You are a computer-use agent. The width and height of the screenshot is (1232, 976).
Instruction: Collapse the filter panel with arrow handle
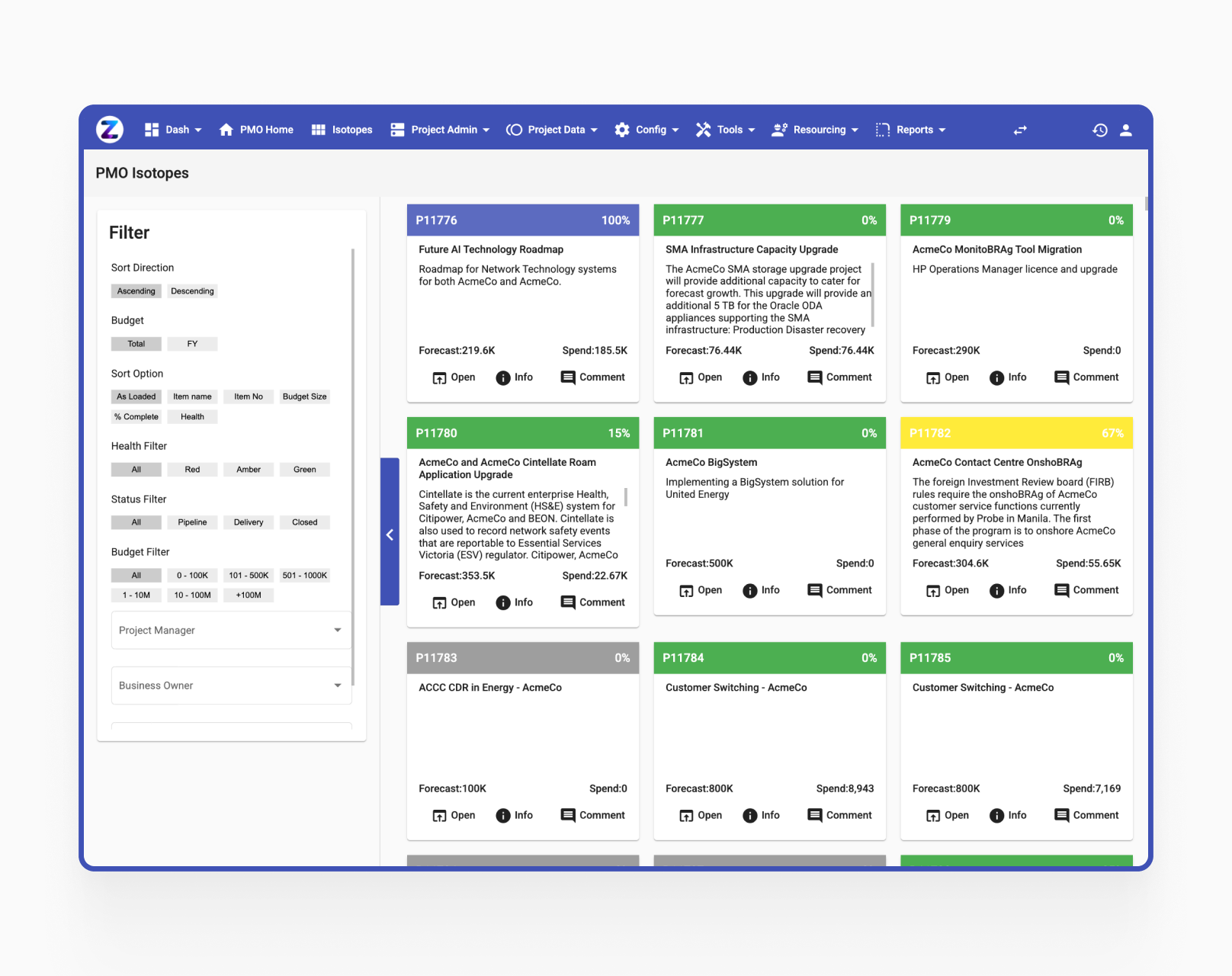pos(390,535)
